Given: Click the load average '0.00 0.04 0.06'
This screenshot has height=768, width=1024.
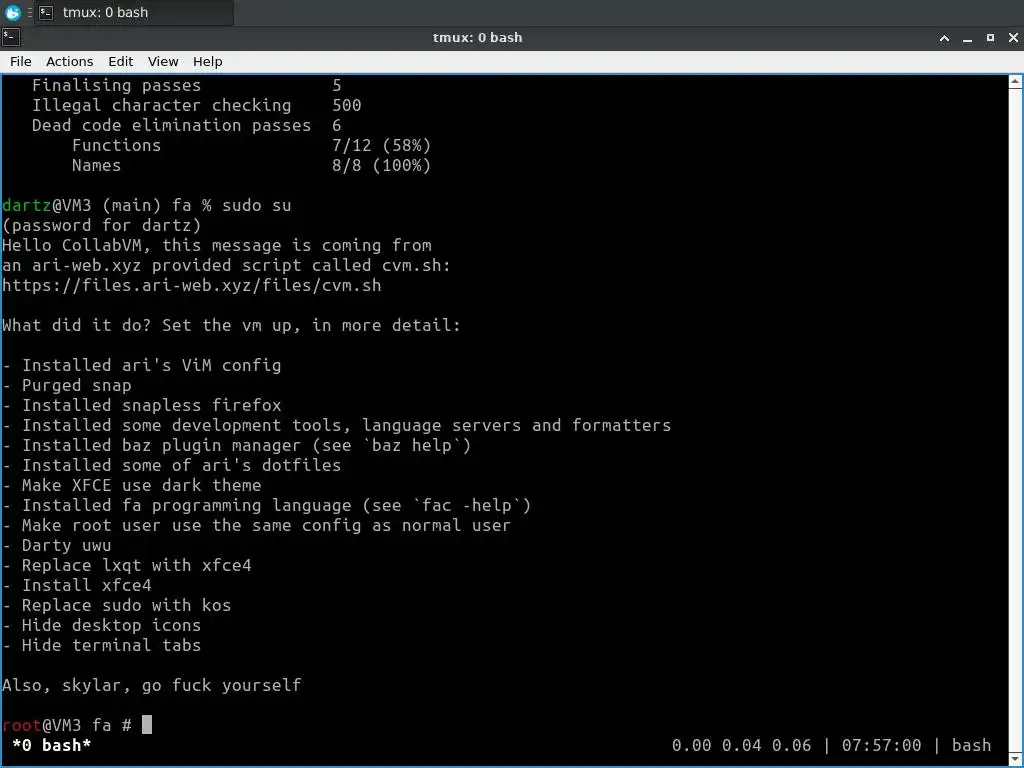Looking at the screenshot, I should tap(741, 745).
